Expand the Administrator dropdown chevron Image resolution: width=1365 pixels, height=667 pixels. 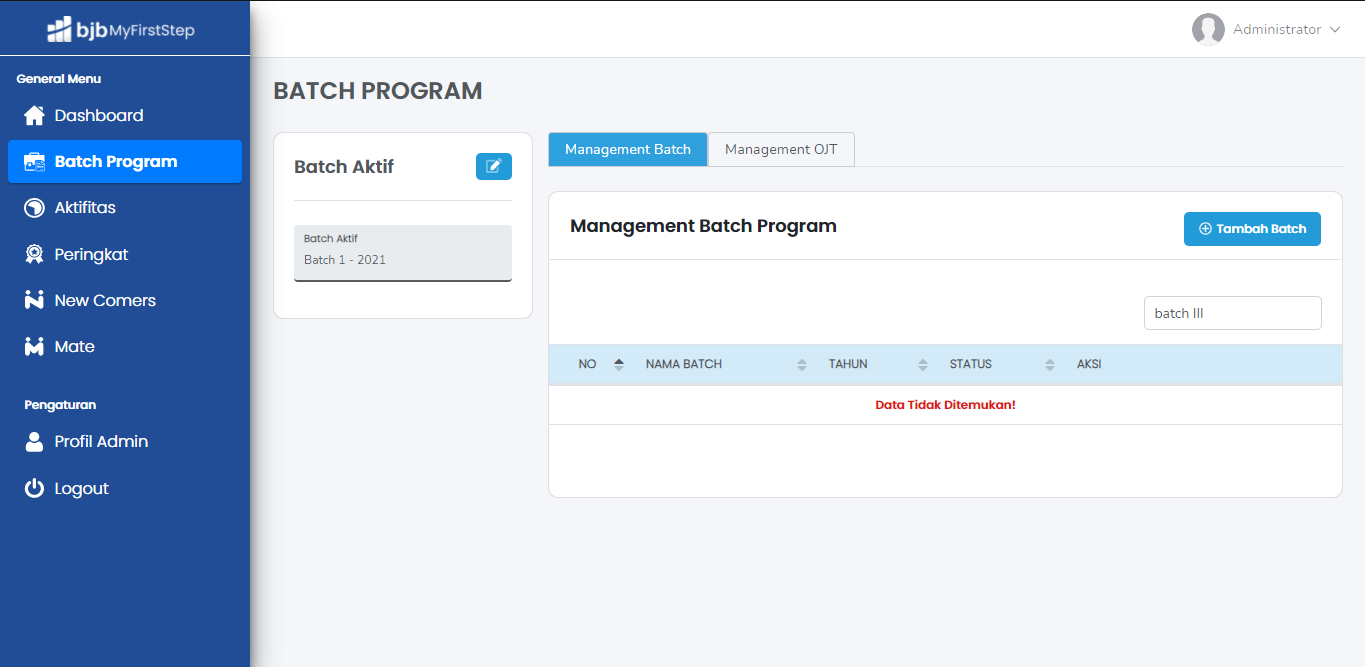[1335, 30]
